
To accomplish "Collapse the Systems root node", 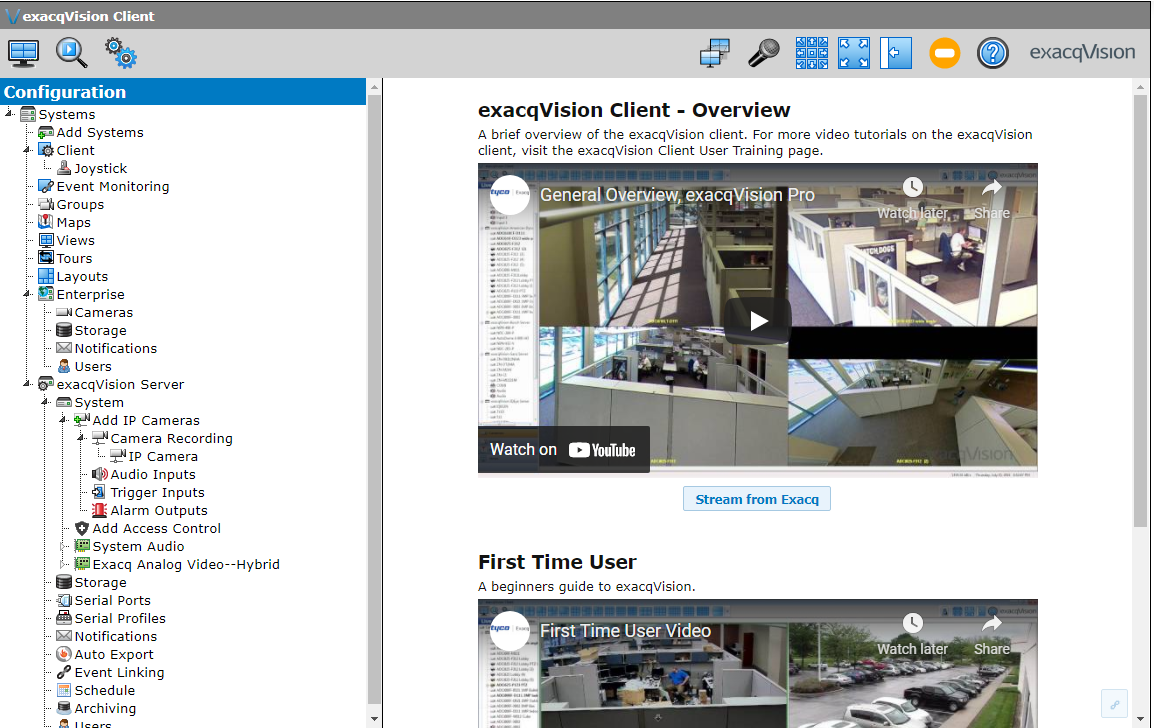I will 10,113.
